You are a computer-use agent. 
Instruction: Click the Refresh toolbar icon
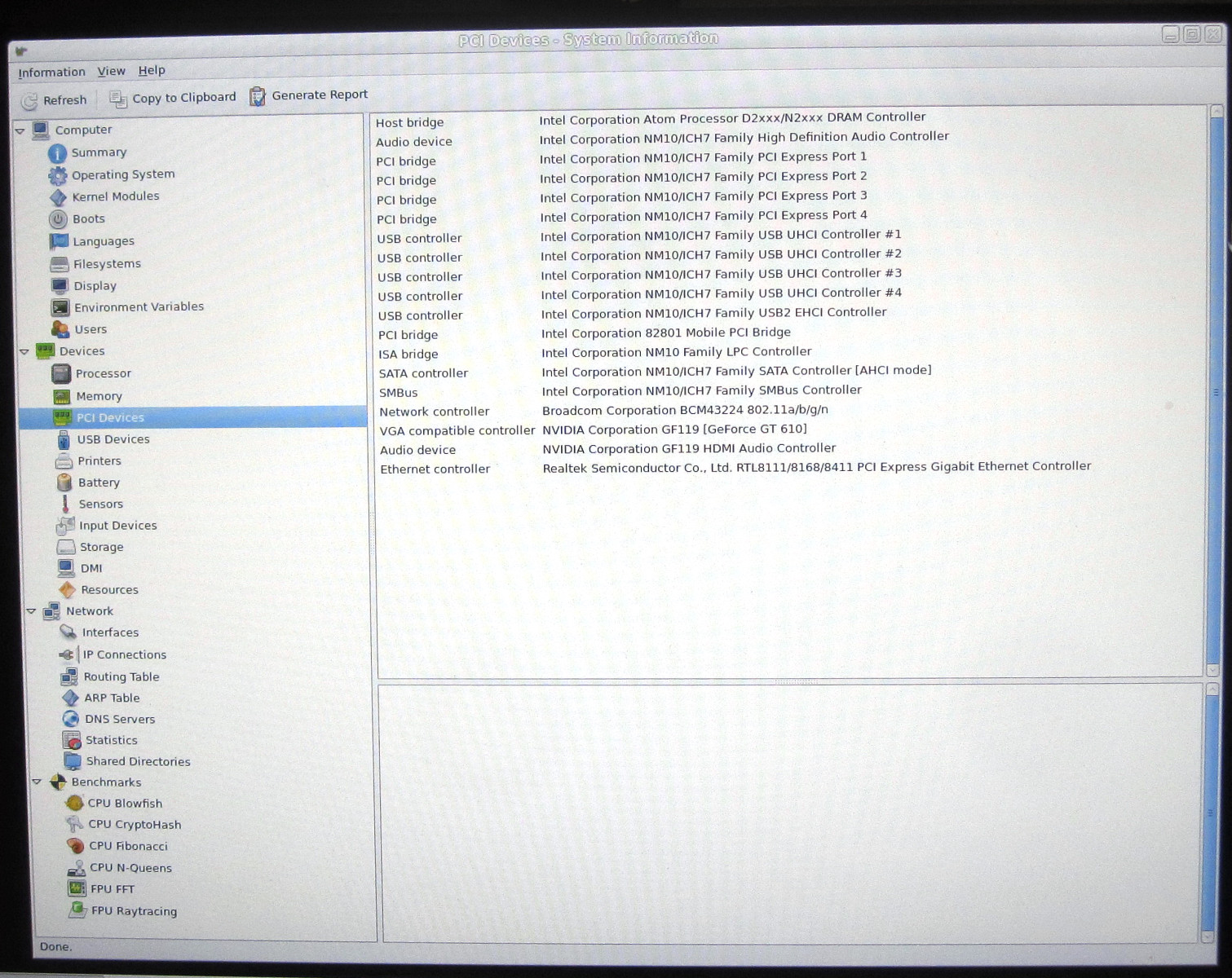30,101
